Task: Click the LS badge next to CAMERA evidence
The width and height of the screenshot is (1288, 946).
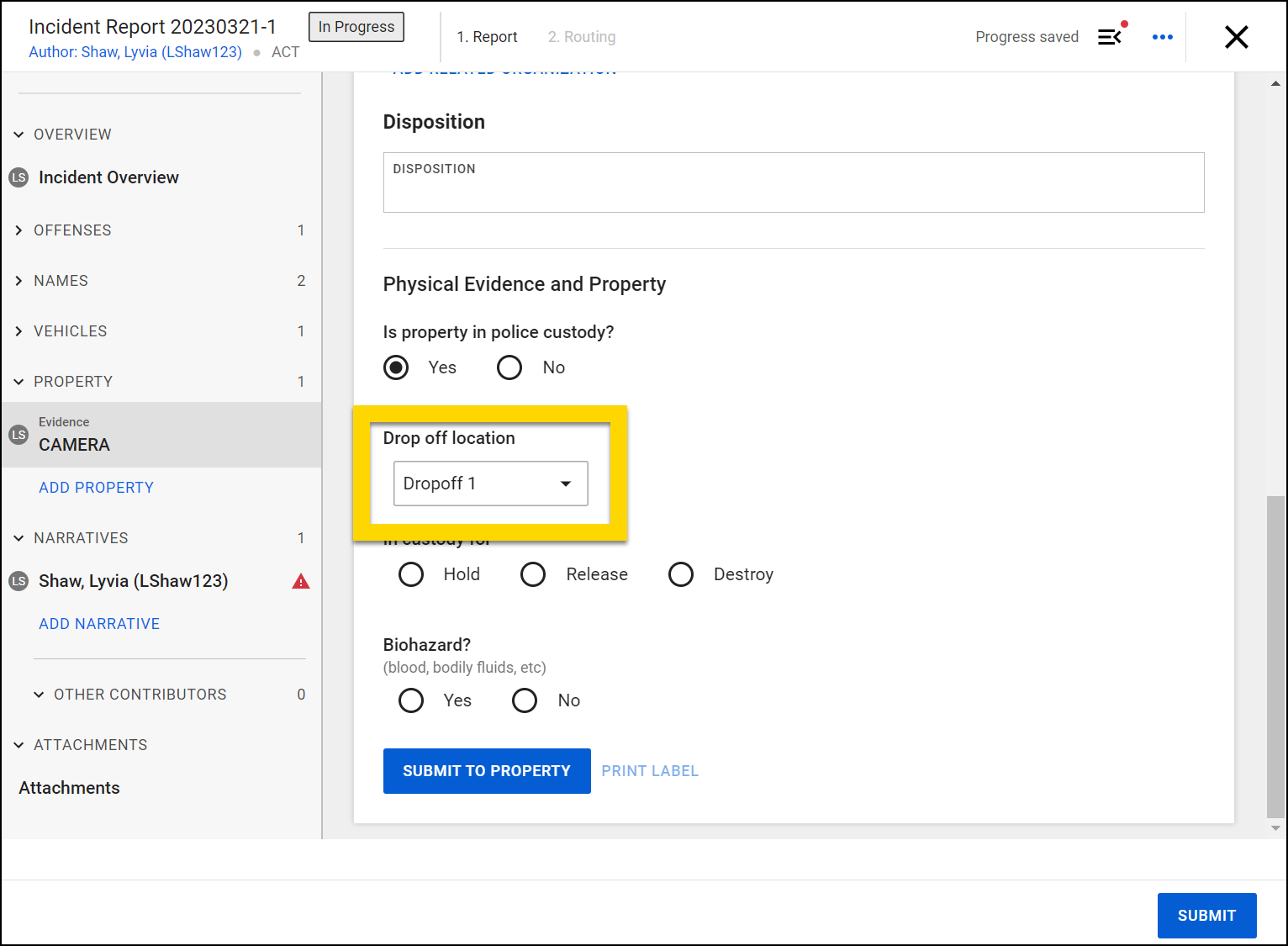Action: [18, 435]
